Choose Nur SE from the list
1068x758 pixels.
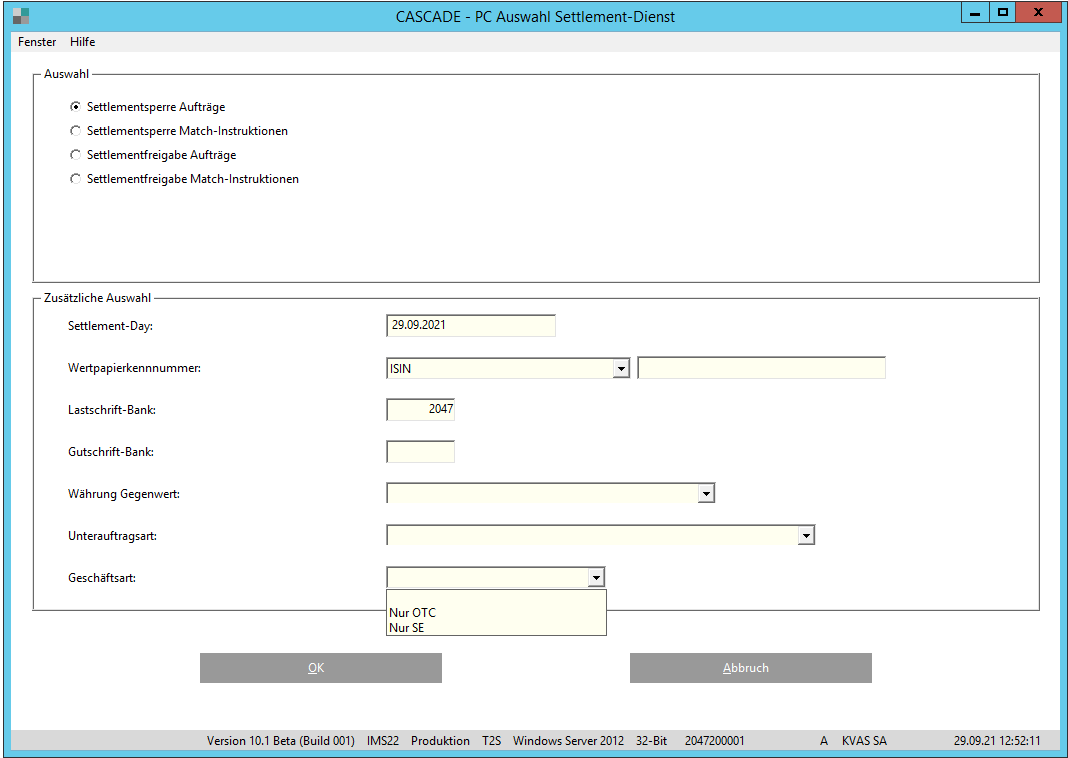407,628
